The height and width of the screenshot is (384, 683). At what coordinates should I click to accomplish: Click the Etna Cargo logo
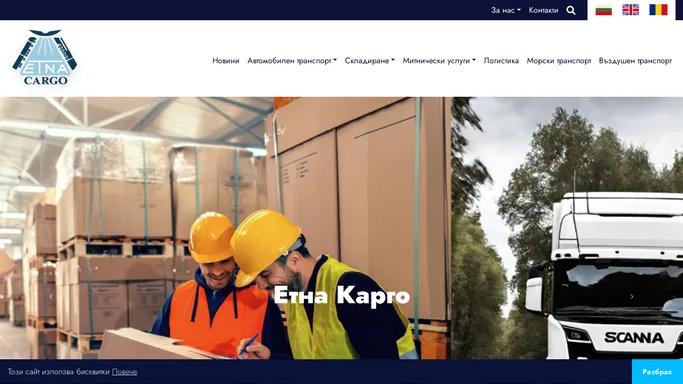(45, 57)
